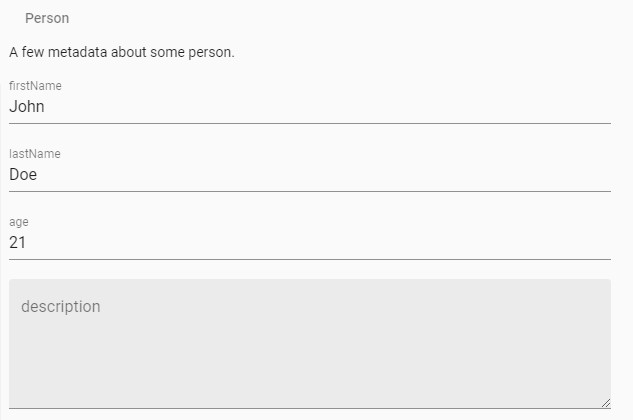Viewport: 633px width, 420px height.
Task: Click the lastName floating label
Action: pos(35,154)
